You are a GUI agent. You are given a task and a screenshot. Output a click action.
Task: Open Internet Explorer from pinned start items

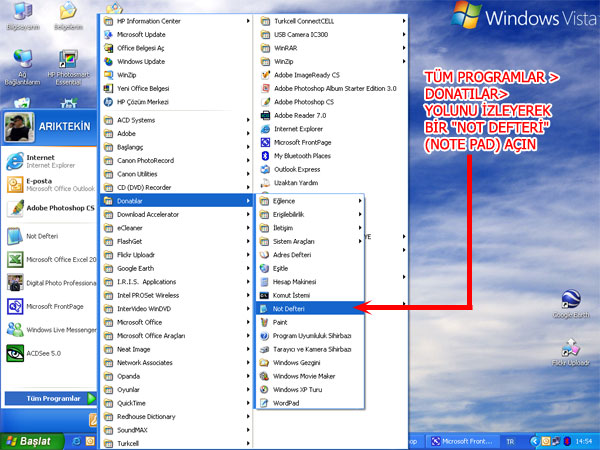50,161
